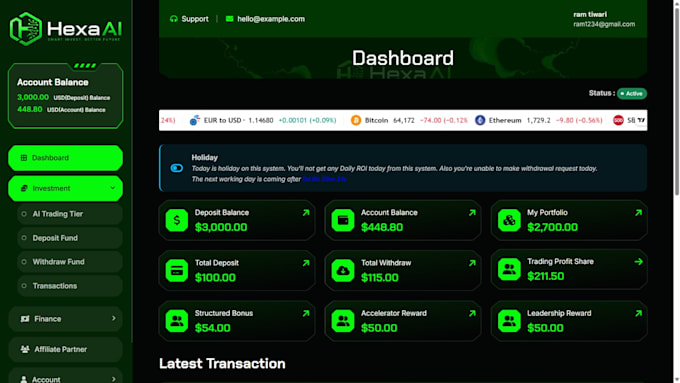Click EUR to USD ticker icon
Viewport: 680px width, 383px height.
click(195, 120)
